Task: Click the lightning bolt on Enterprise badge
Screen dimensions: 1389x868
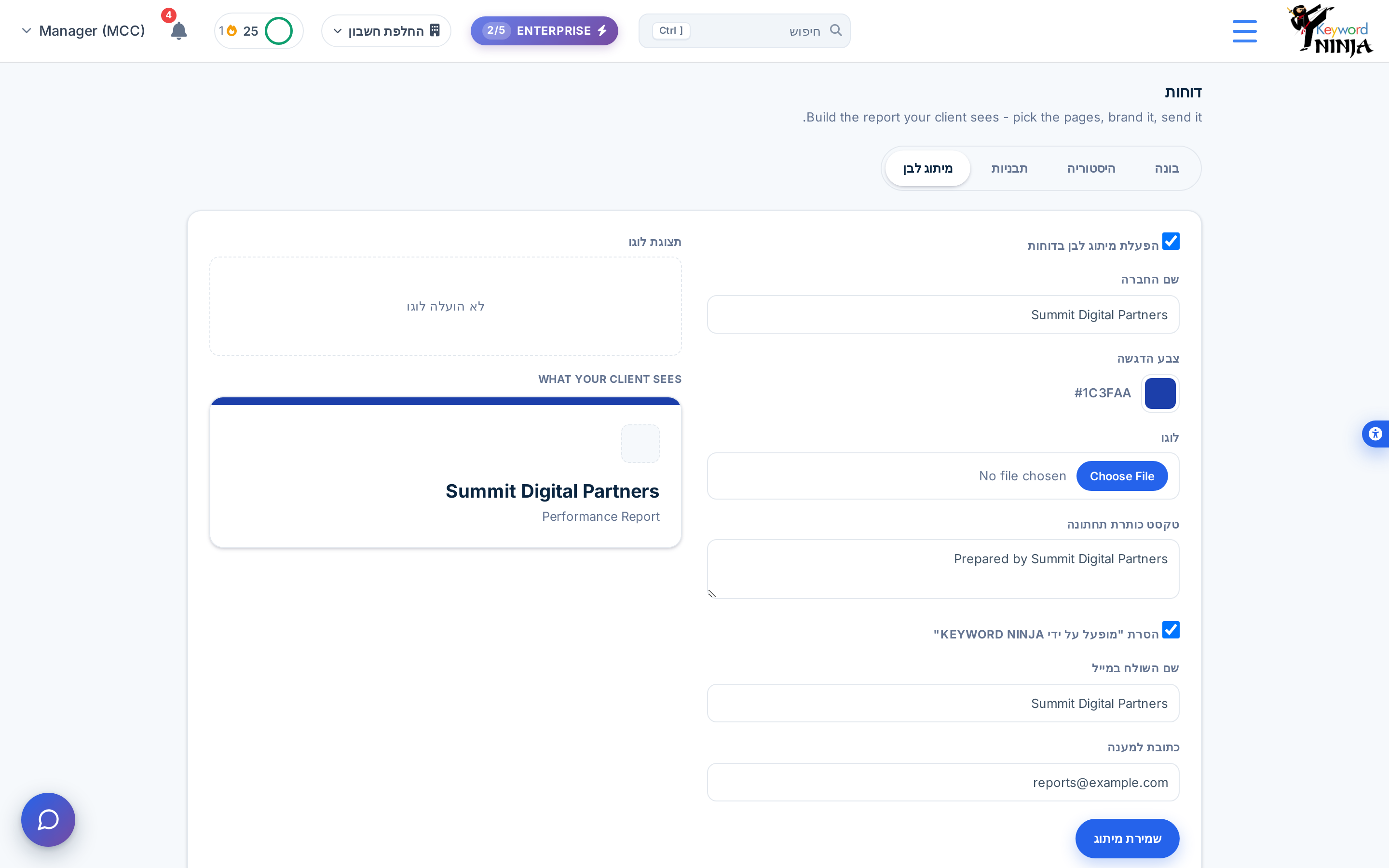Action: tap(602, 30)
